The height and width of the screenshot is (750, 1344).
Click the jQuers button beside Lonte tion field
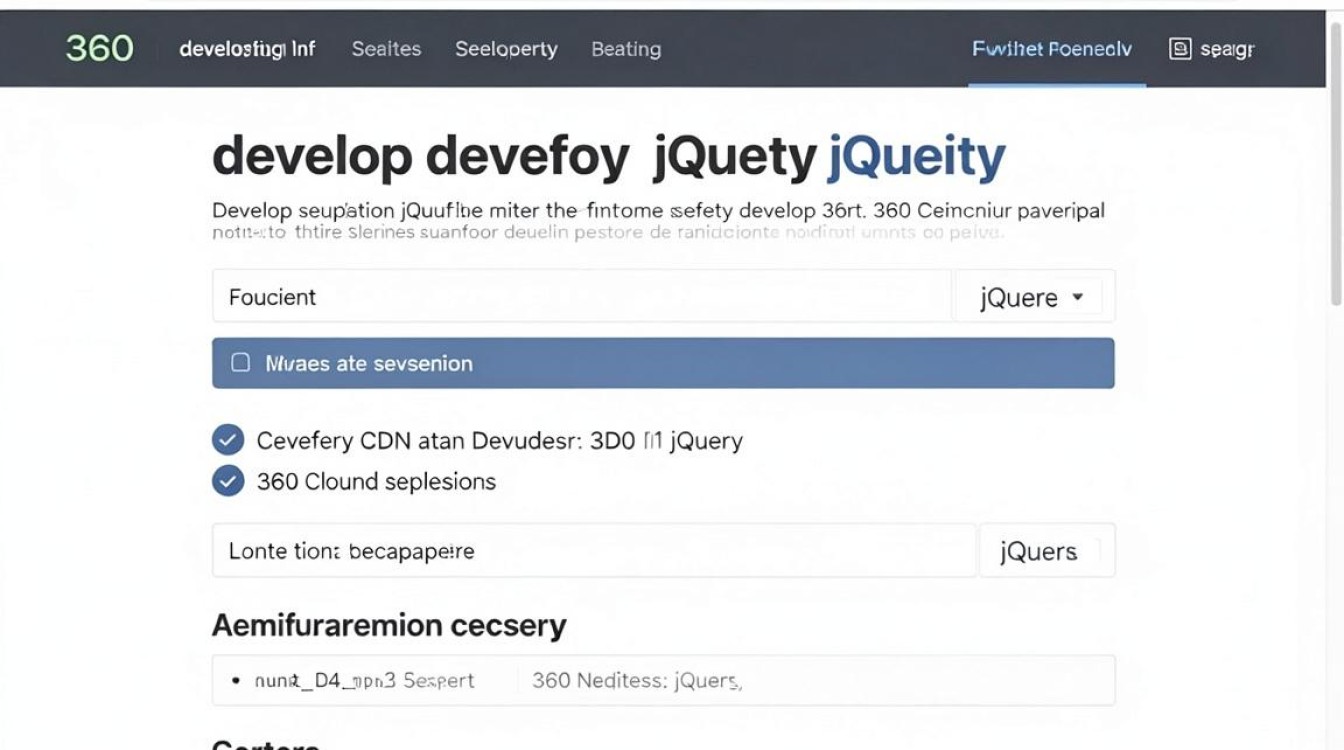pos(1046,551)
